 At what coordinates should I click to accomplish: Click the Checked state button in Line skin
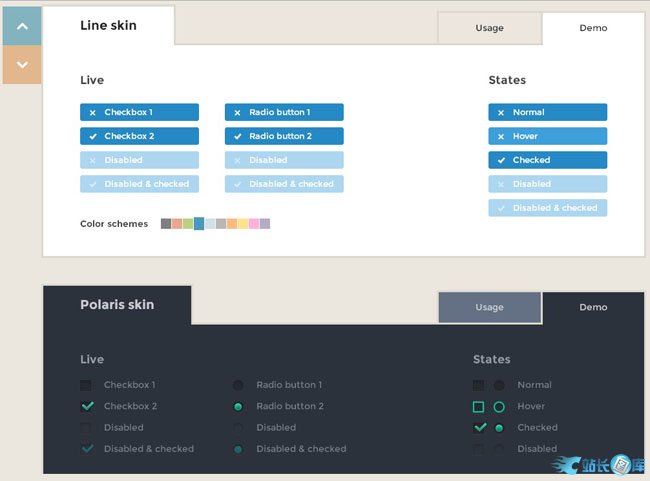[547, 160]
